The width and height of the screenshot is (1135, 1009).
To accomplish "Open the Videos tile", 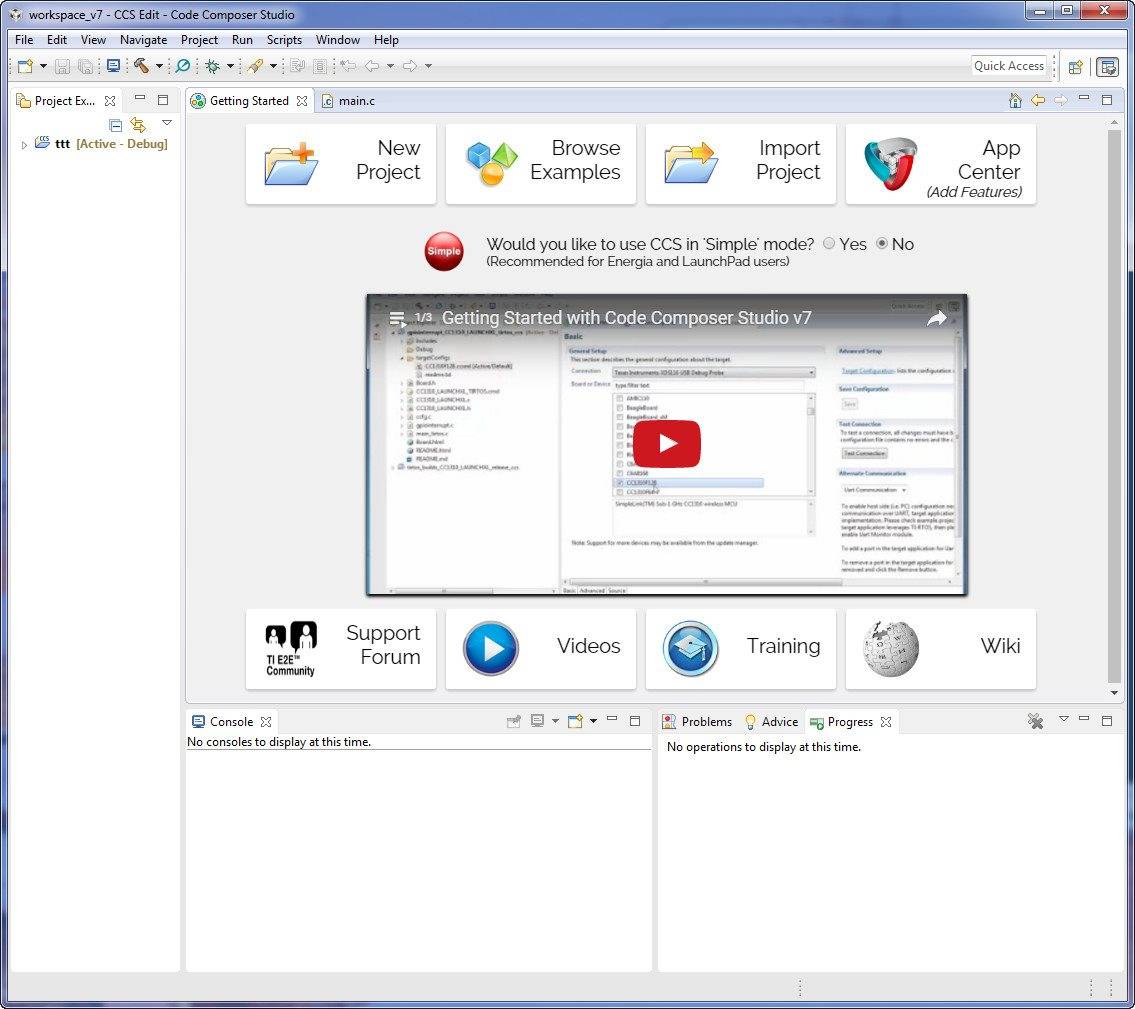I will coord(541,649).
